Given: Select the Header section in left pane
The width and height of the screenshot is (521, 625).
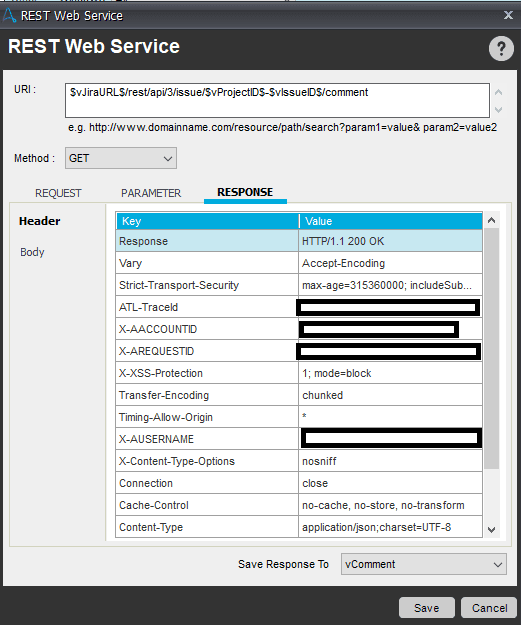Looking at the screenshot, I should point(39,221).
